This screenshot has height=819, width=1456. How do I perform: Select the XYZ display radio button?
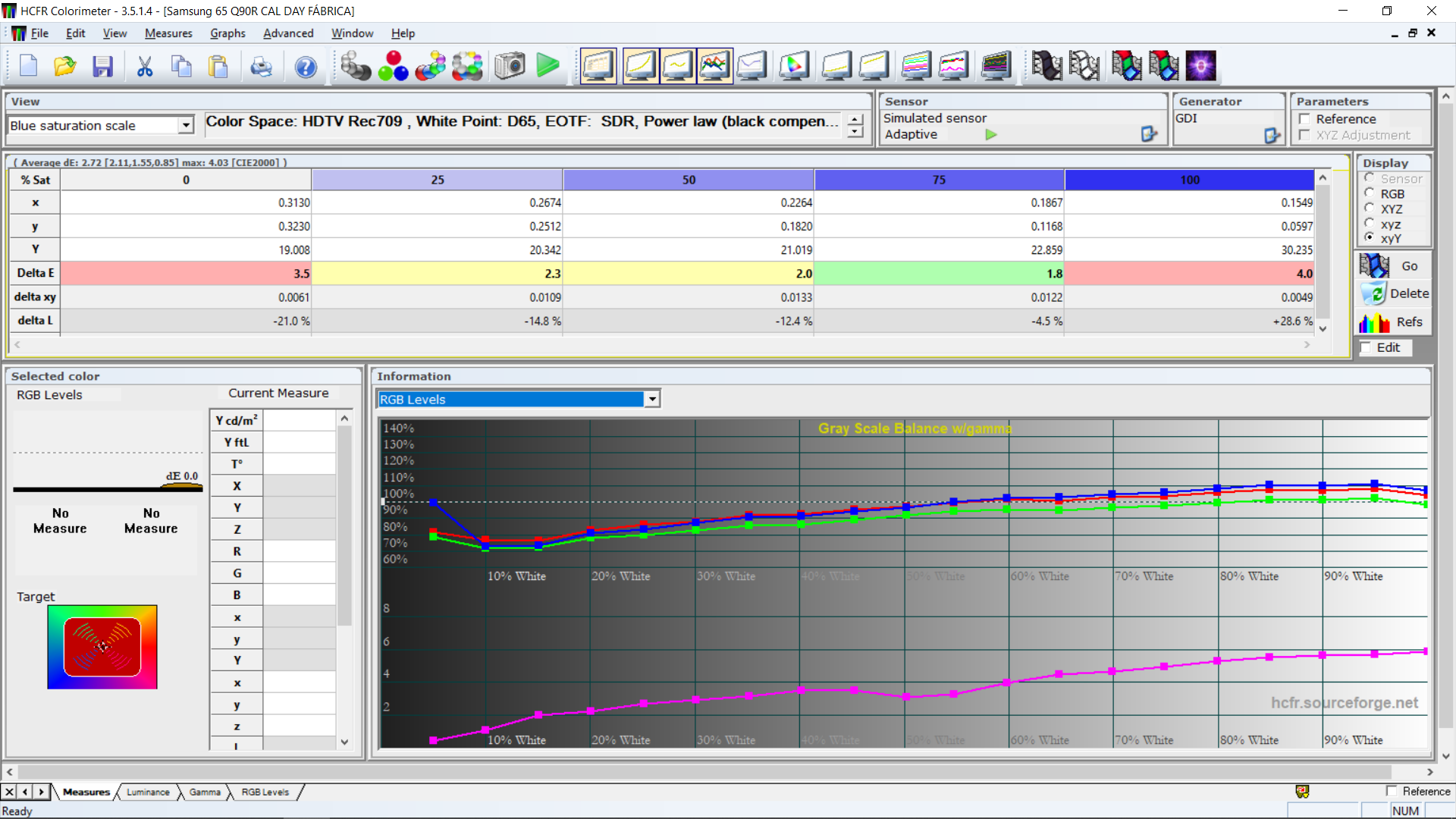pyautogui.click(x=1370, y=209)
